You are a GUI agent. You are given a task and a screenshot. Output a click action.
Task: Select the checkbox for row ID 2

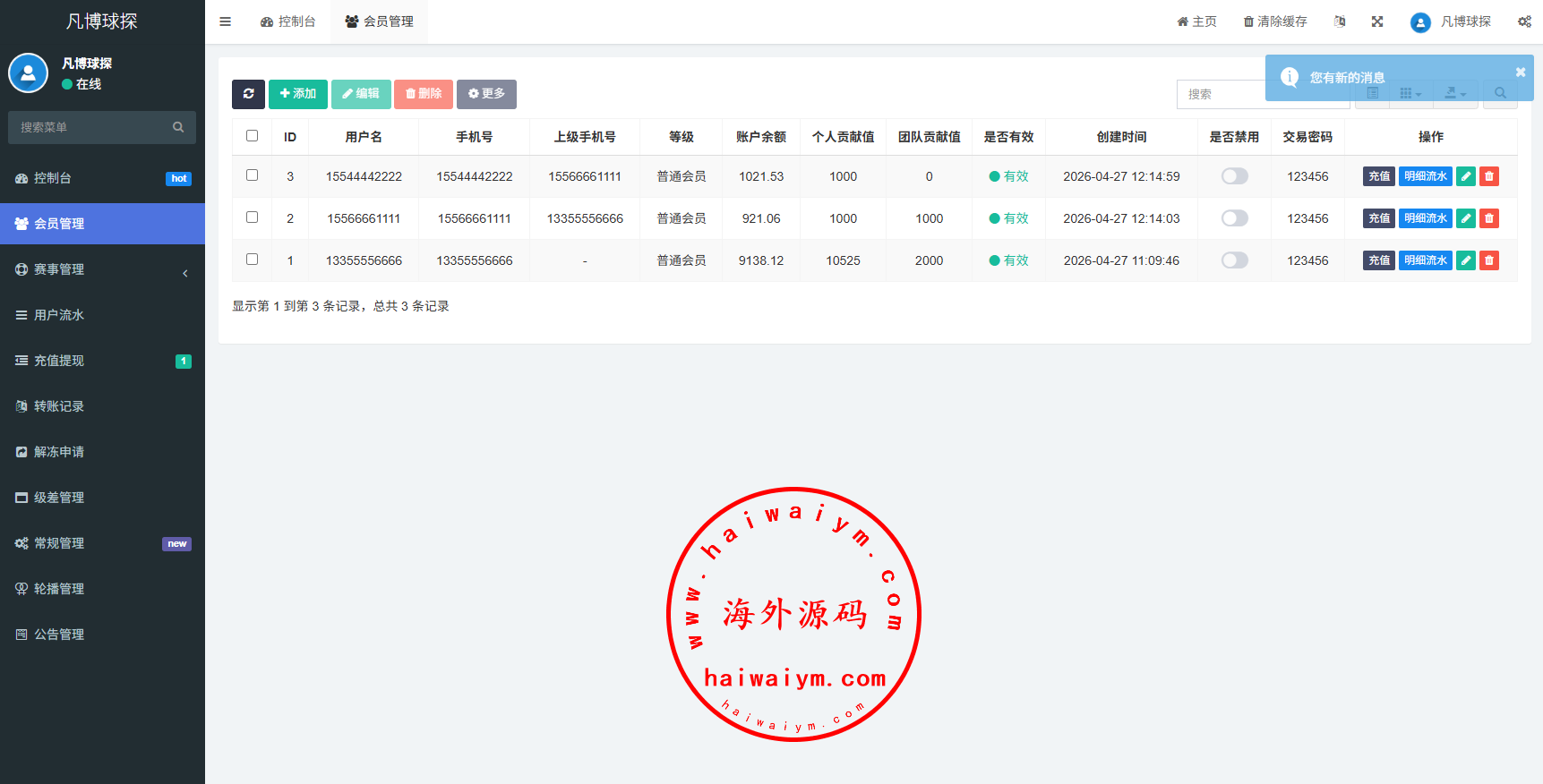pyautogui.click(x=253, y=217)
